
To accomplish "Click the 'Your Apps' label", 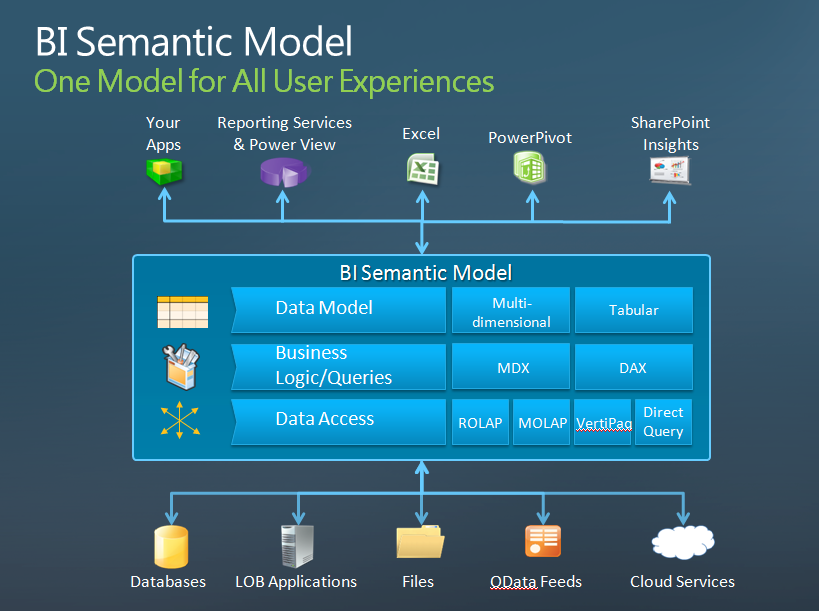I will [163, 134].
